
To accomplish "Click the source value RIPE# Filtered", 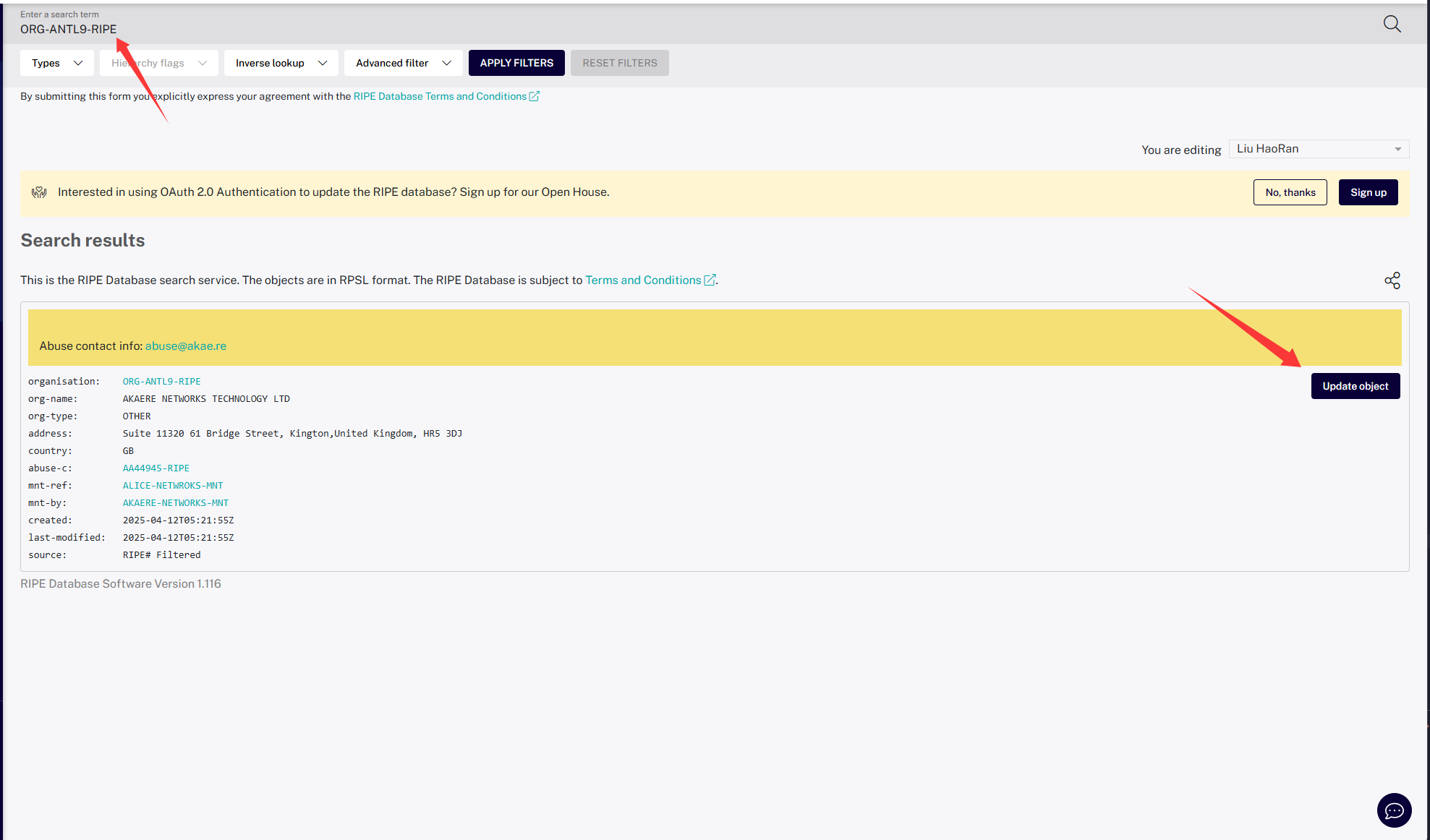I will [161, 554].
